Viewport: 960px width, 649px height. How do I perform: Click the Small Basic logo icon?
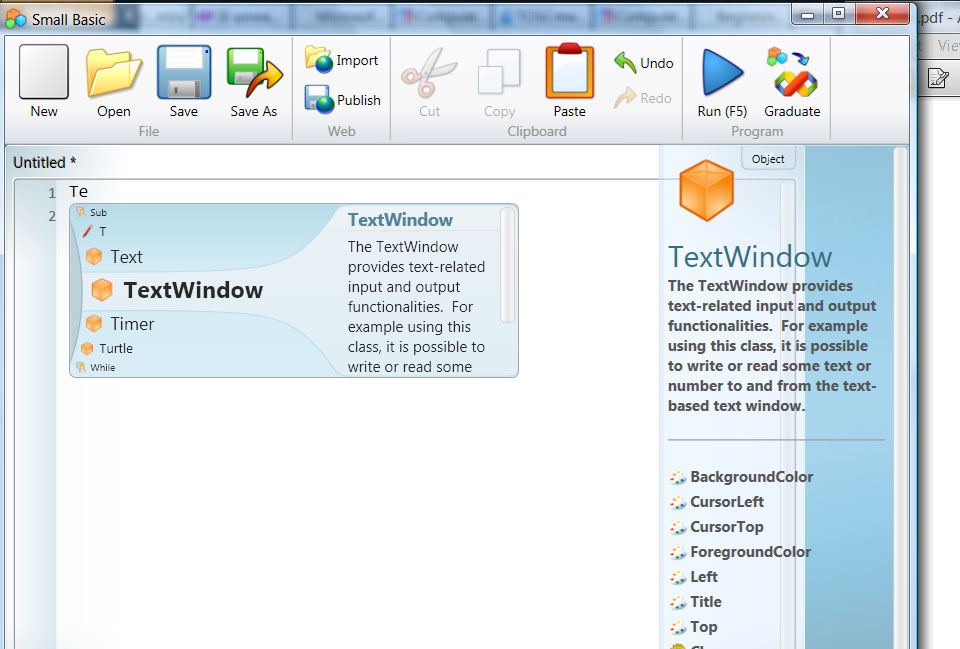click(x=15, y=19)
